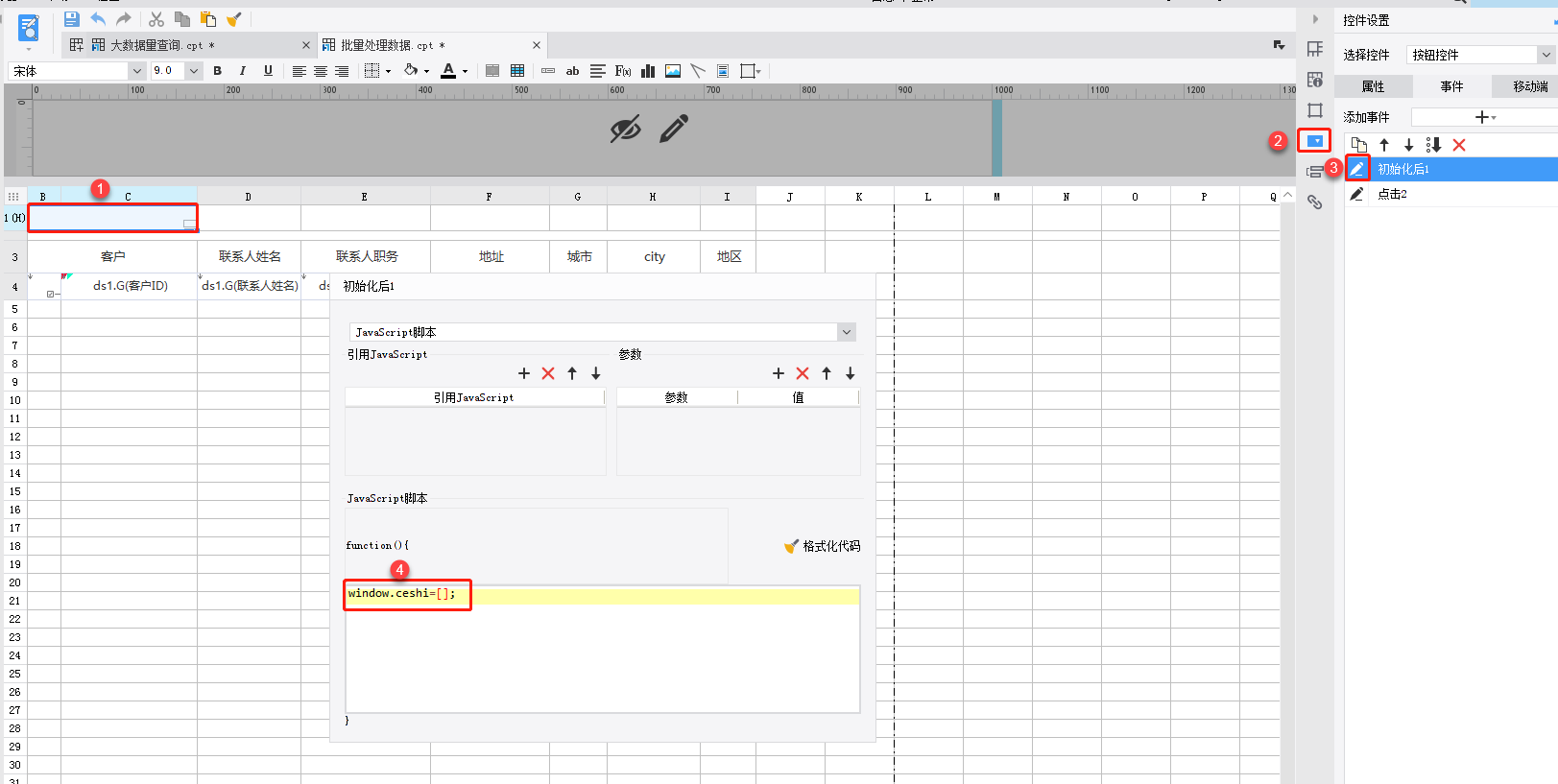Click the font color A swatch

[x=448, y=71]
